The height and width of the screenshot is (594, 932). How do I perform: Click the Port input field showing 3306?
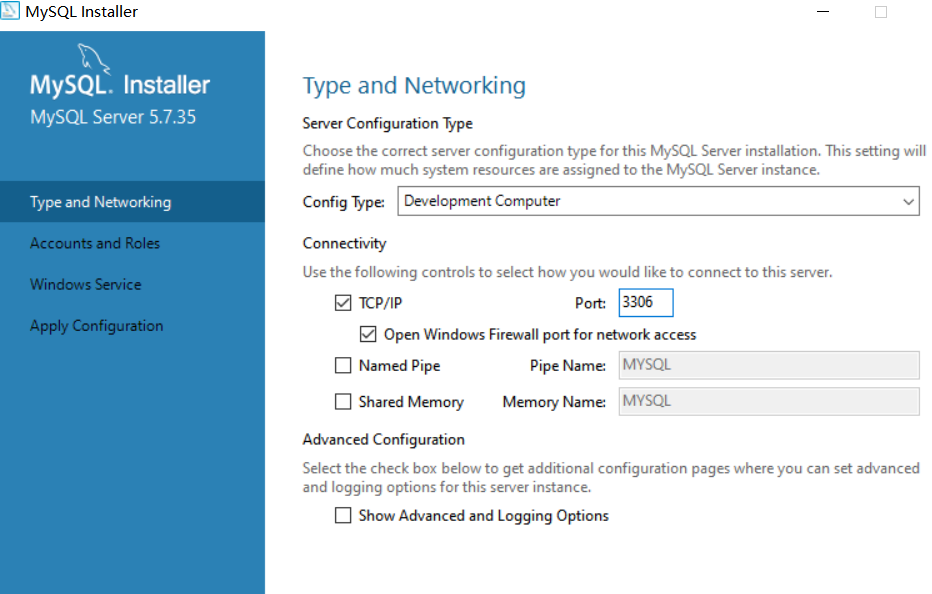click(646, 303)
